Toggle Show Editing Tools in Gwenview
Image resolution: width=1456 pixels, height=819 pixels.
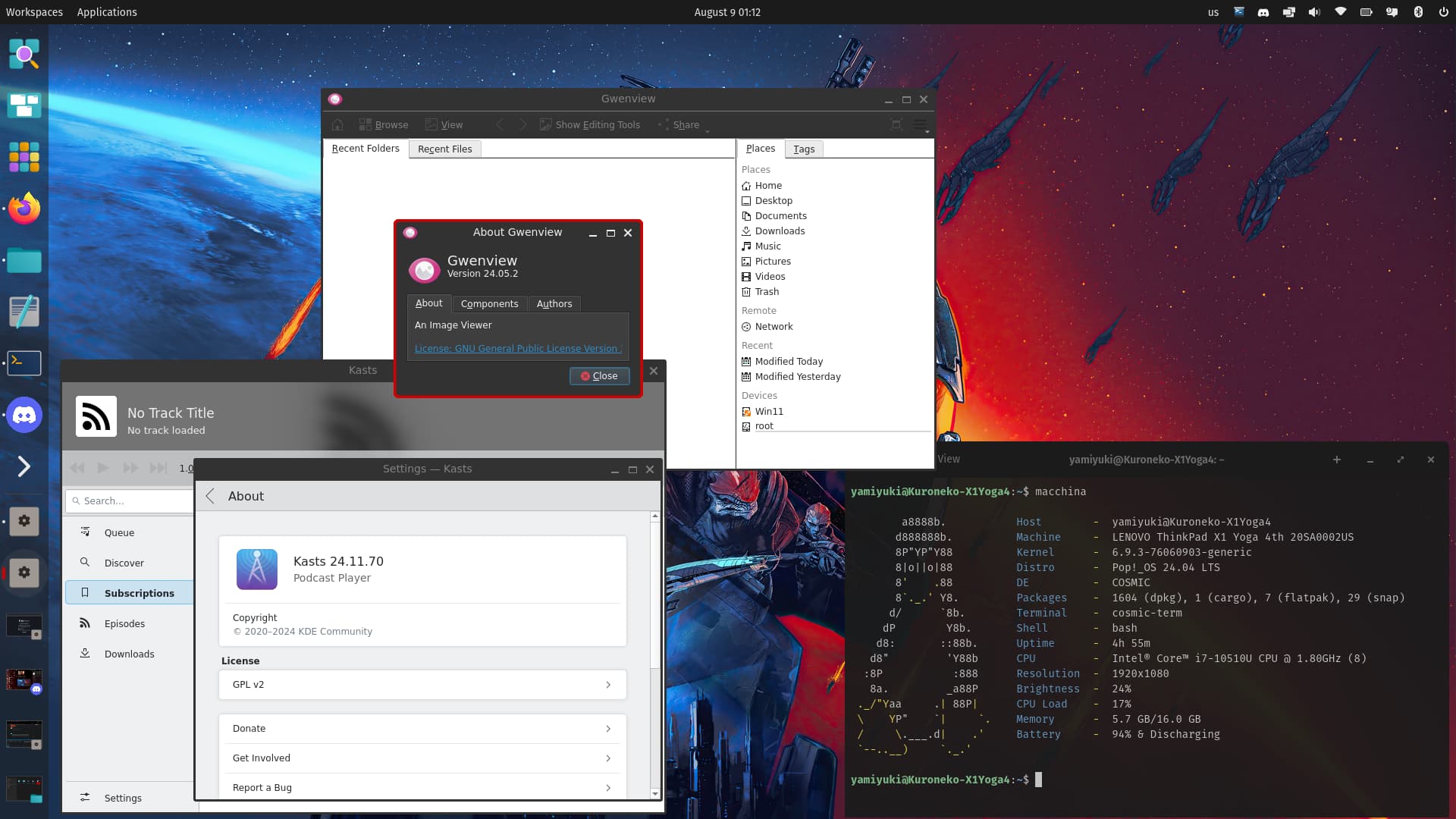(x=589, y=125)
